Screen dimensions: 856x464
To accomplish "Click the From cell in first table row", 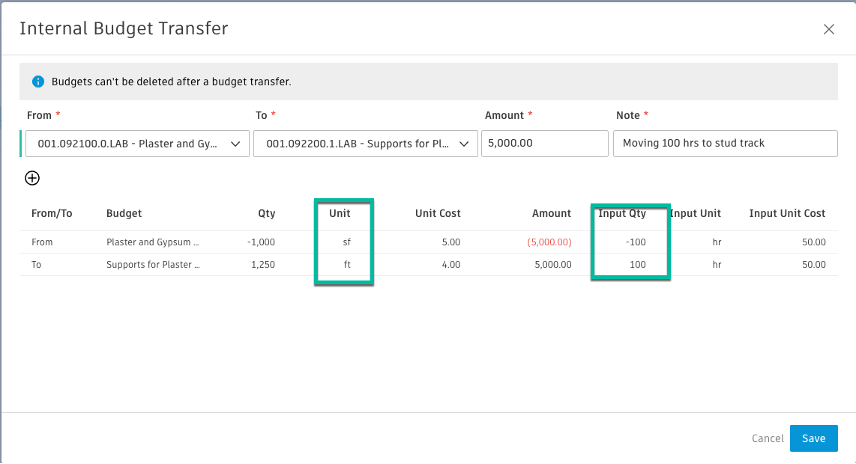I will 42,242.
